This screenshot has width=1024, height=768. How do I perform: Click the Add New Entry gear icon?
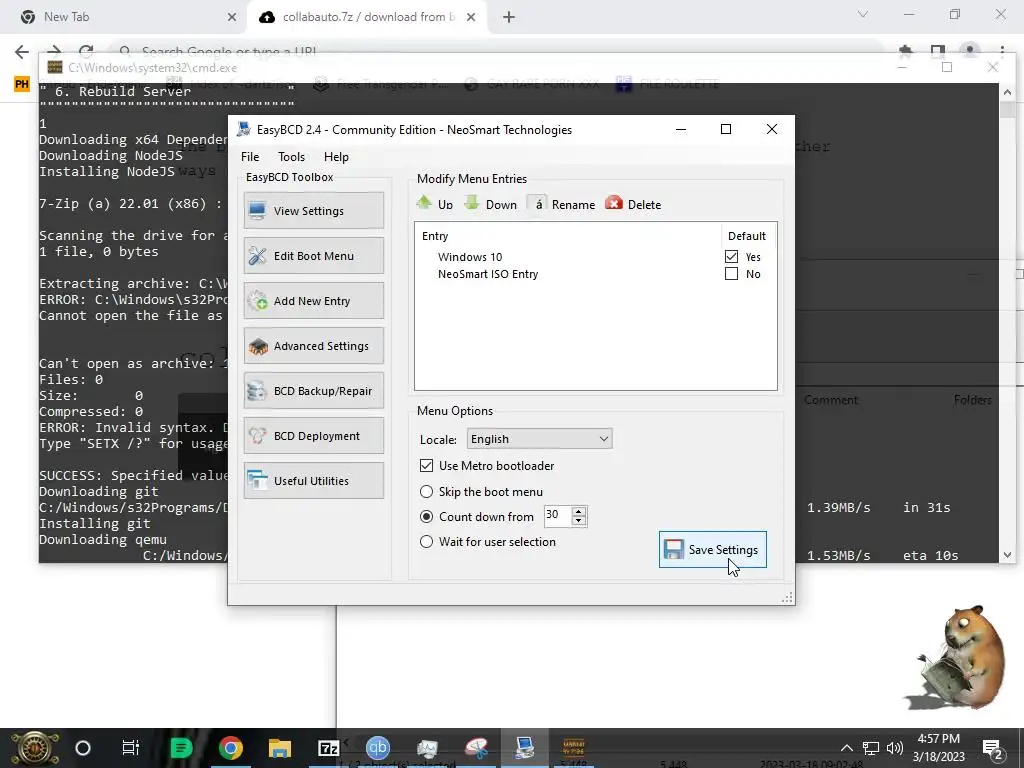point(257,300)
